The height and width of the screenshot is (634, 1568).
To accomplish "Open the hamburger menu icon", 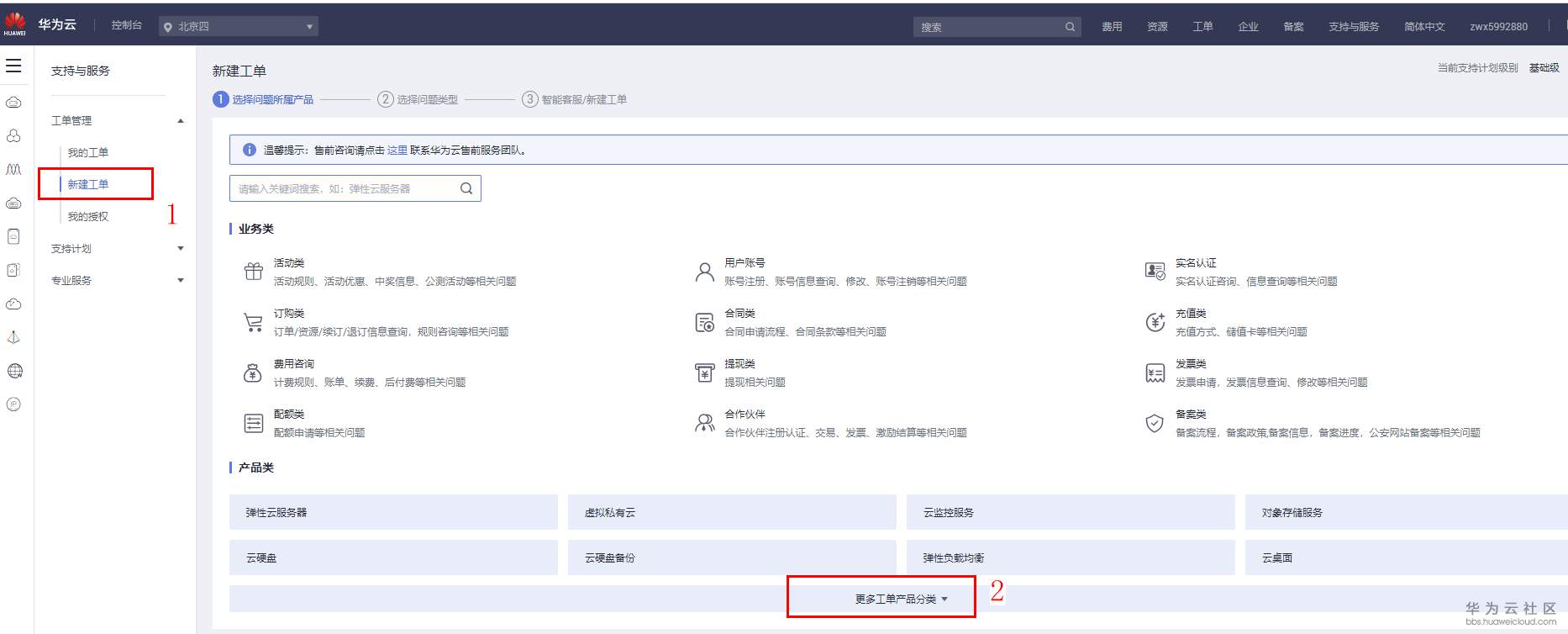I will tap(13, 66).
